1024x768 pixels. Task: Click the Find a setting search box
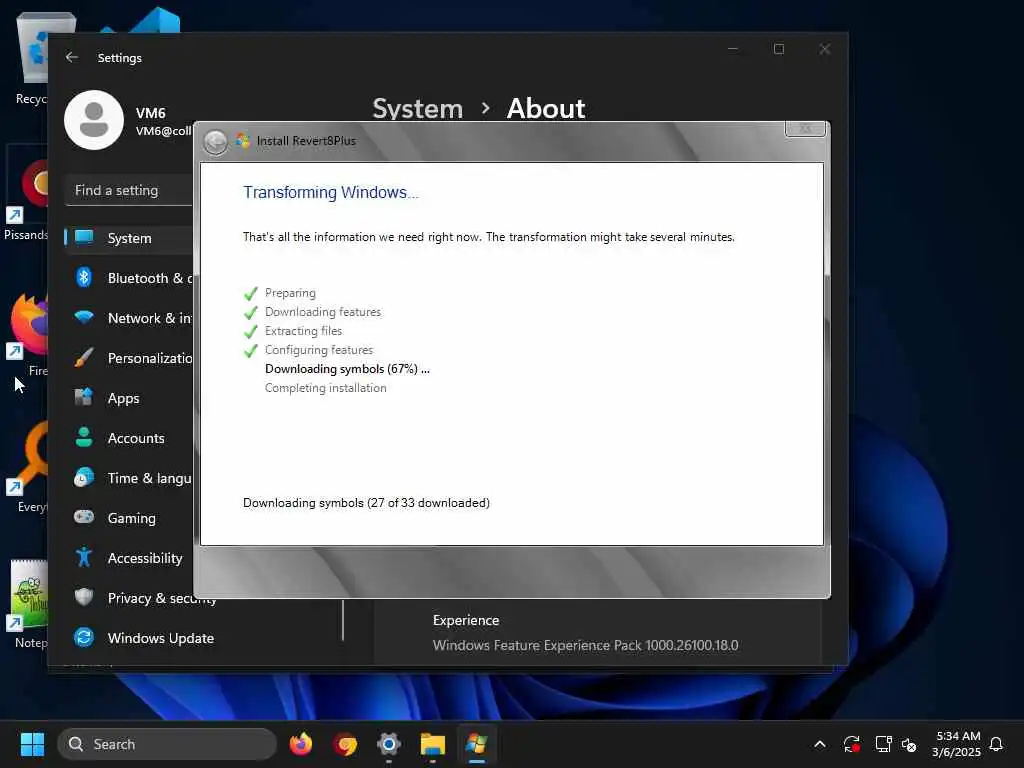pos(129,191)
